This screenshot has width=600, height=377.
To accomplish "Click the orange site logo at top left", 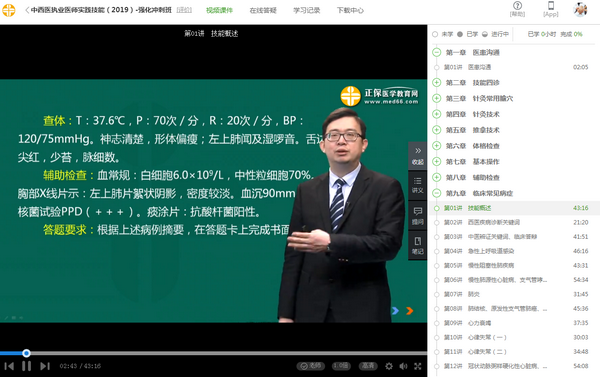I will coord(8,10).
